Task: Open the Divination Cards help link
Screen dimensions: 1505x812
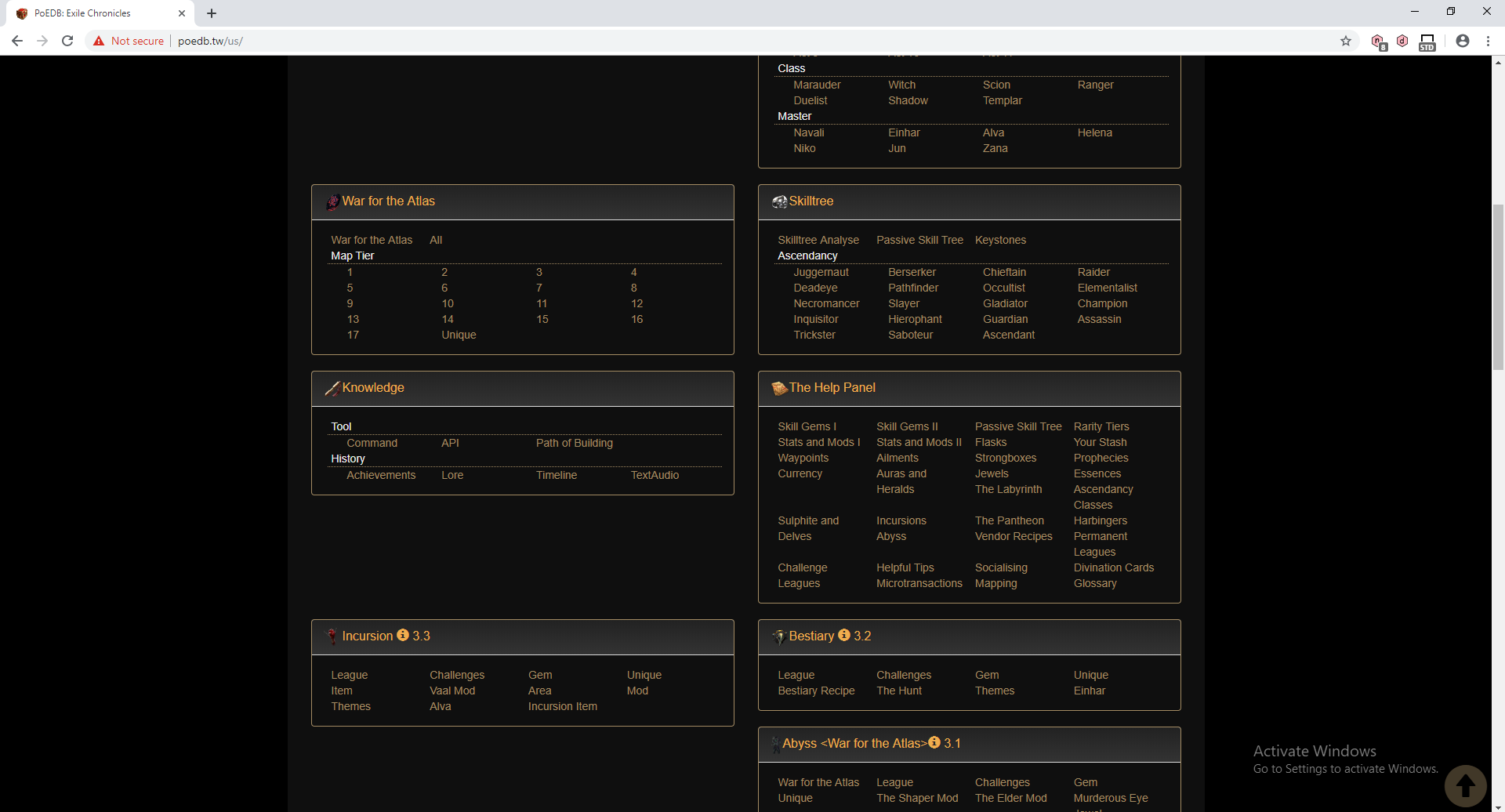Action: (x=1114, y=567)
